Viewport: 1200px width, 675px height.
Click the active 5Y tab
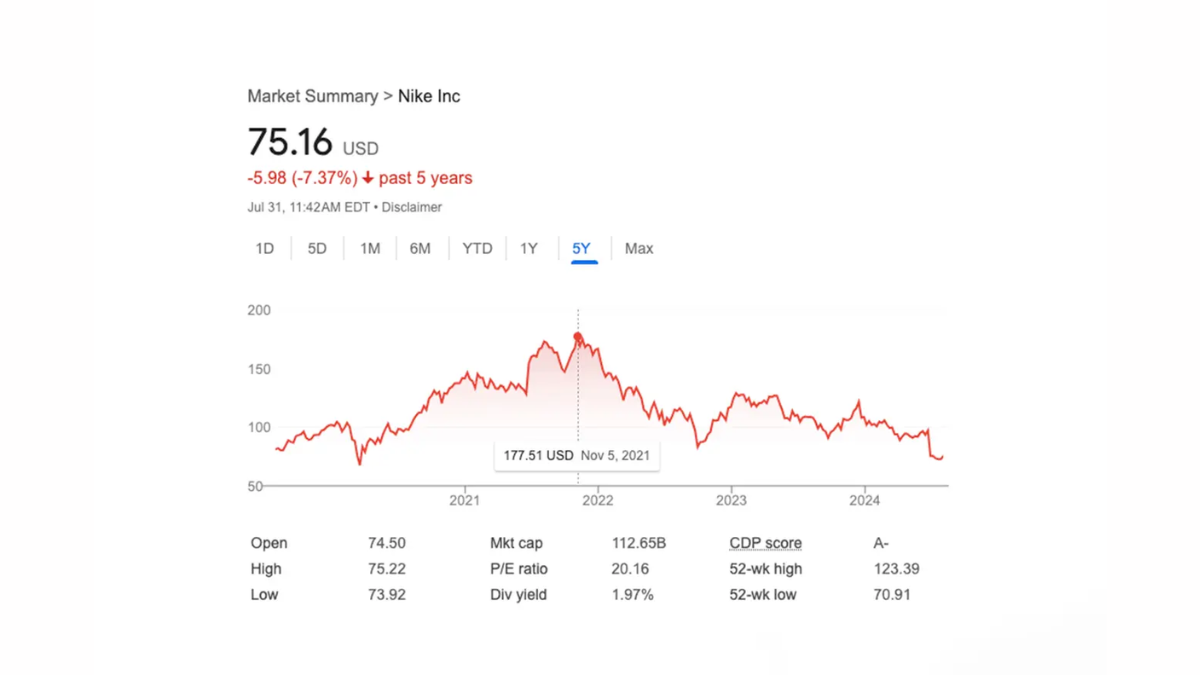pos(582,249)
